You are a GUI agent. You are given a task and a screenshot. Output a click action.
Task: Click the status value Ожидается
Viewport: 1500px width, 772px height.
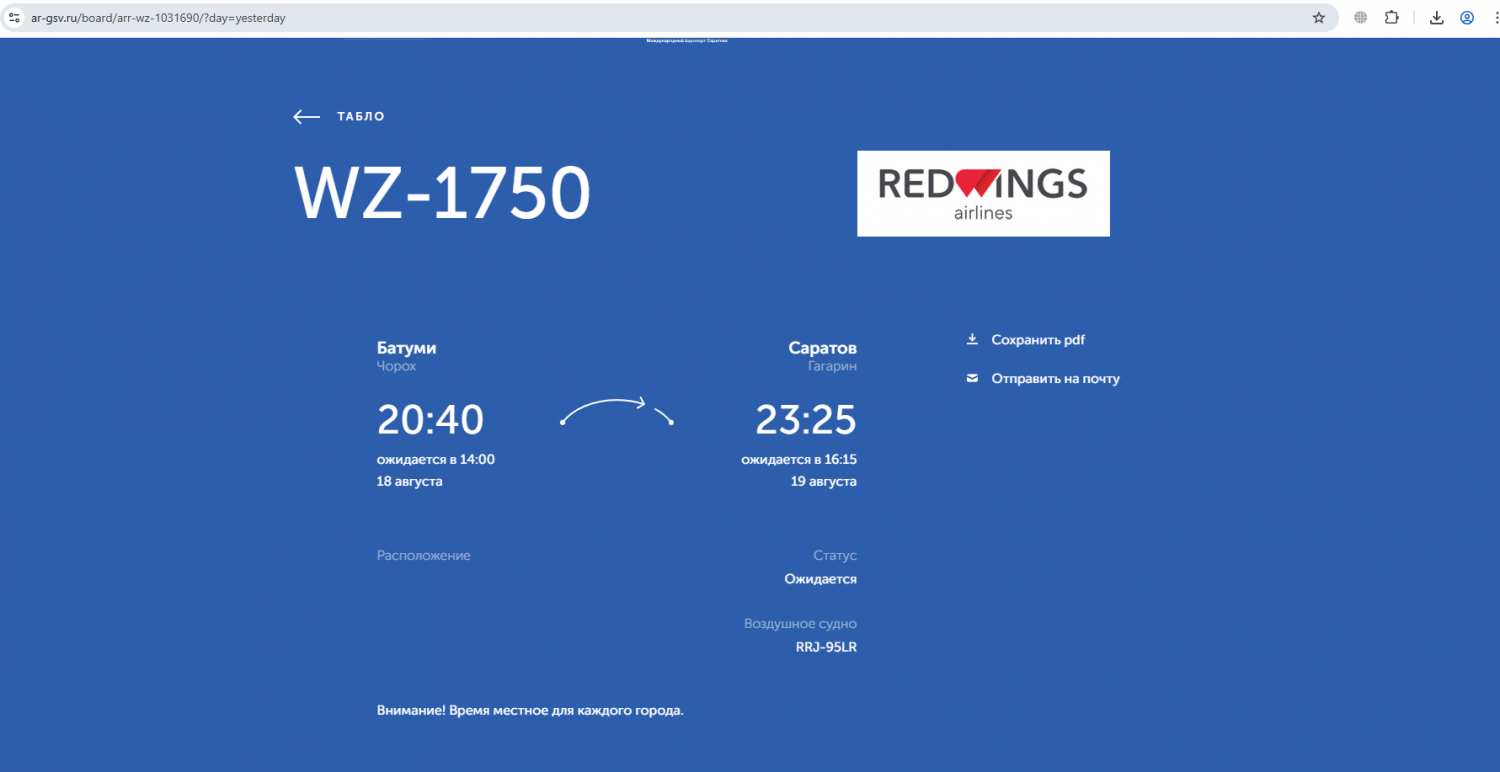click(820, 579)
